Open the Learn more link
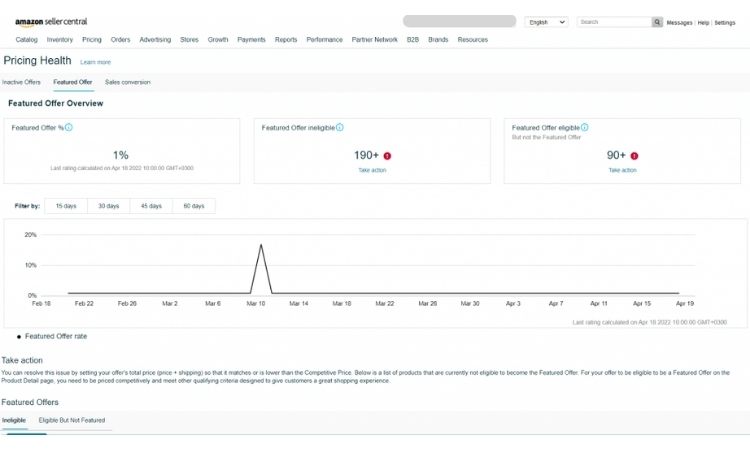 [96, 62]
